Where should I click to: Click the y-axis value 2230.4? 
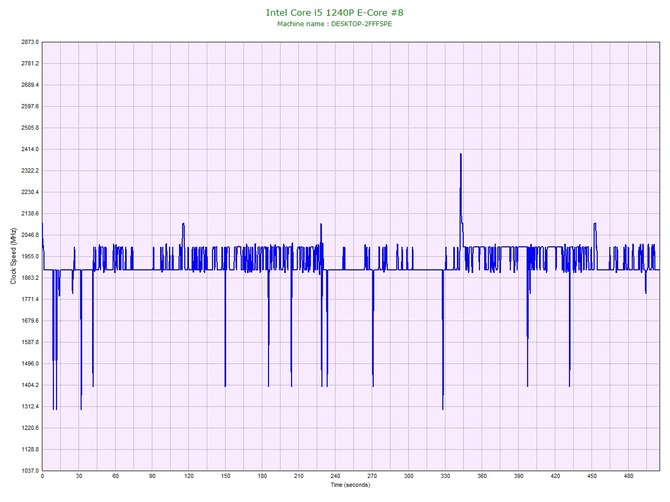tap(30, 192)
